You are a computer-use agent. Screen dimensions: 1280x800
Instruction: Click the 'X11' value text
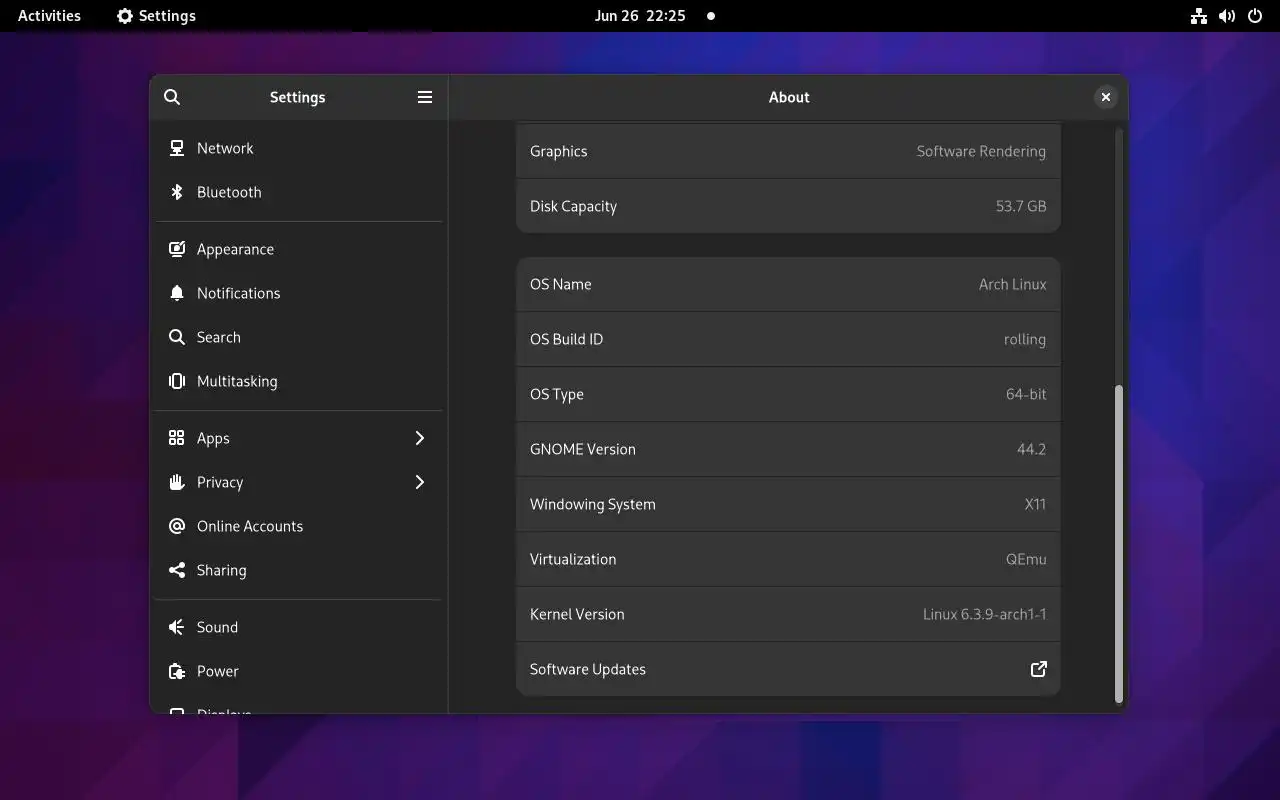coord(1035,504)
